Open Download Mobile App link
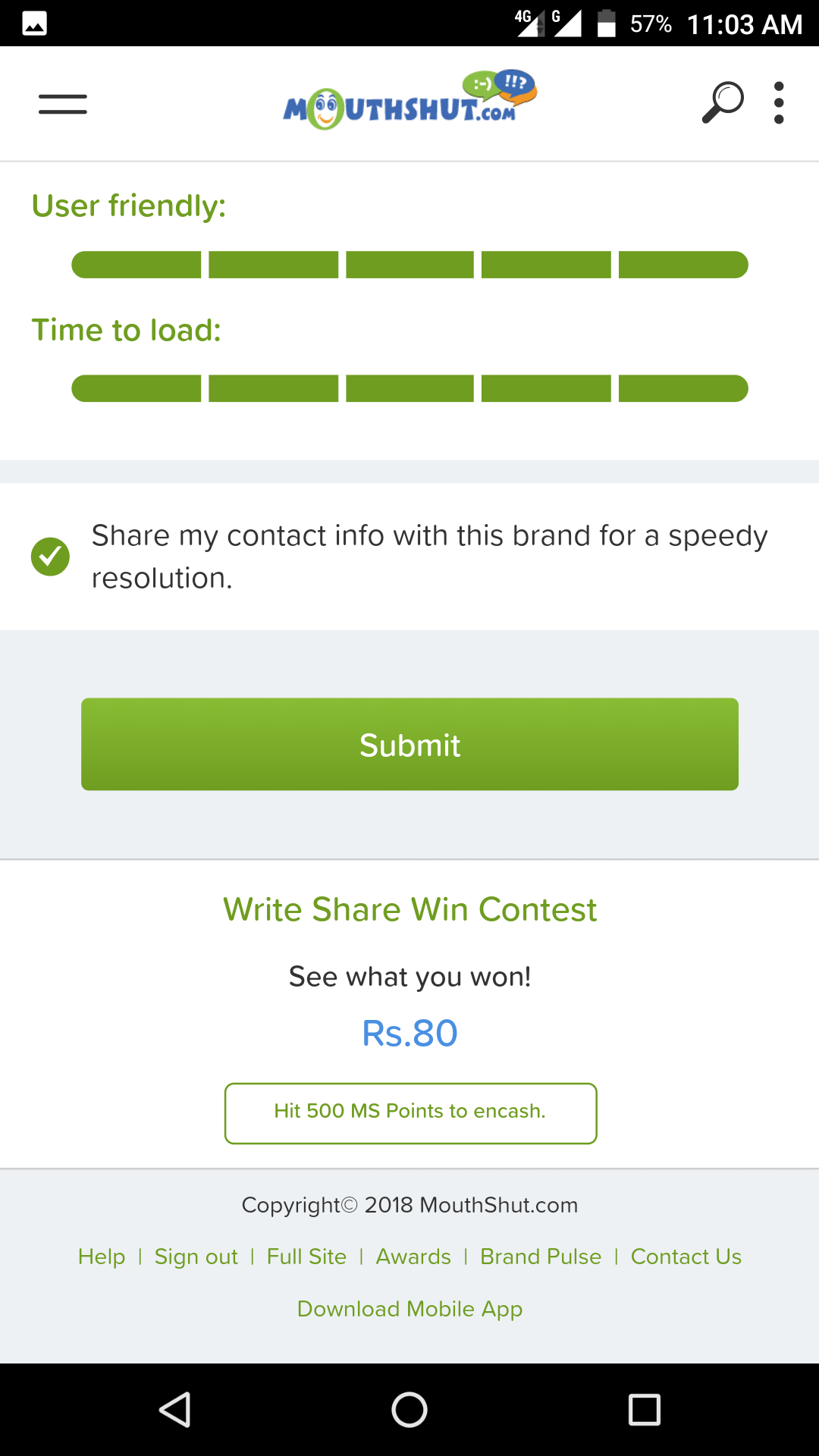 pyautogui.click(x=409, y=1309)
